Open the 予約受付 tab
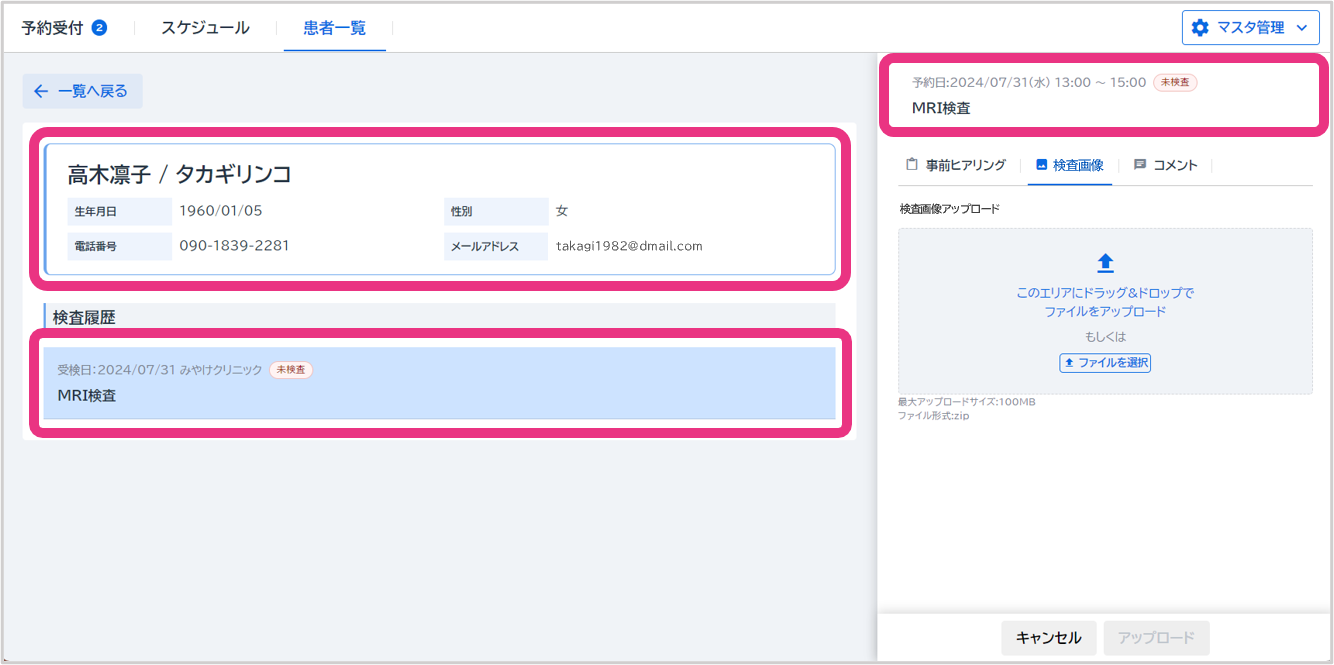 pyautogui.click(x=53, y=28)
